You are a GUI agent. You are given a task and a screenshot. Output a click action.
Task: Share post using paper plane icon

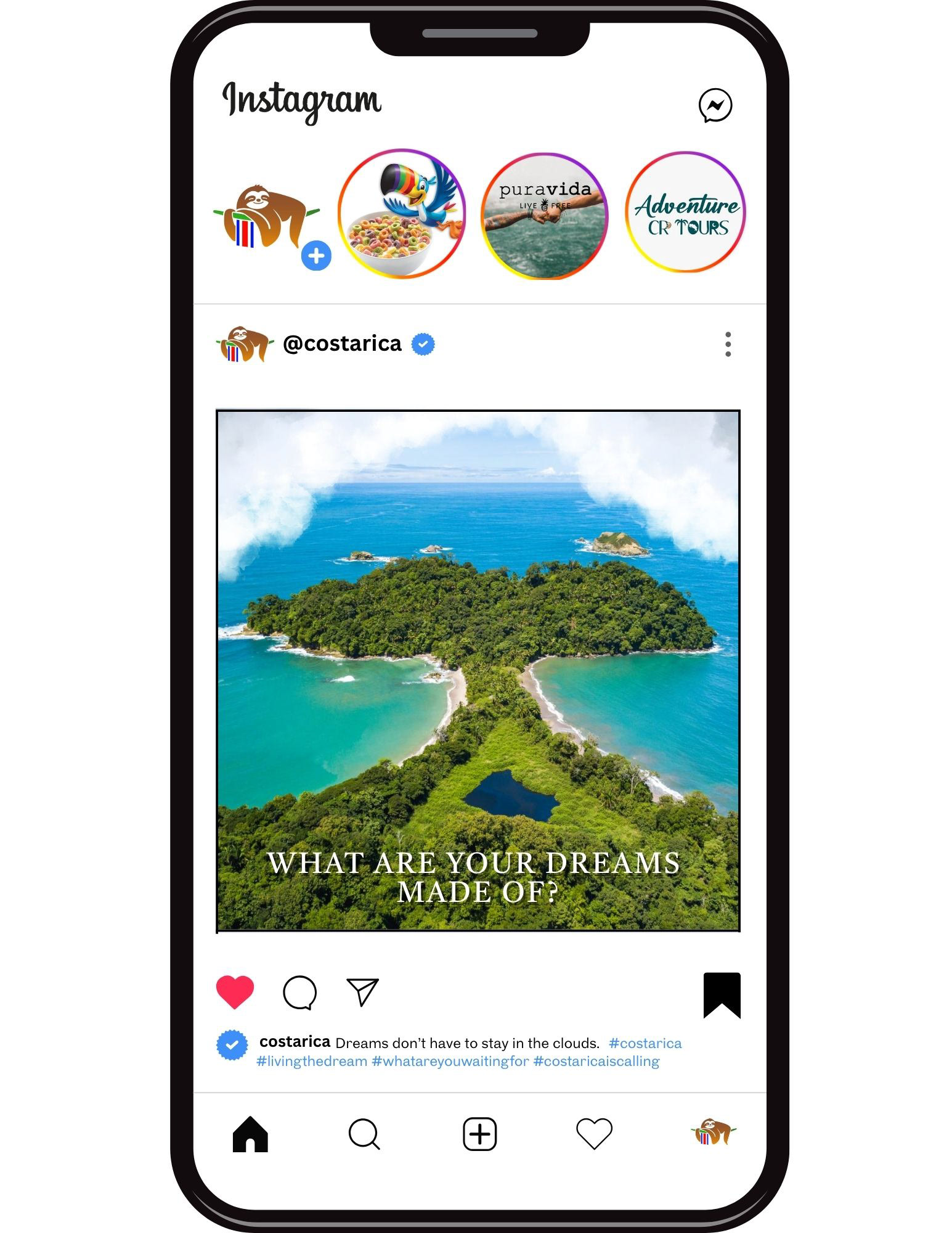coord(362,992)
